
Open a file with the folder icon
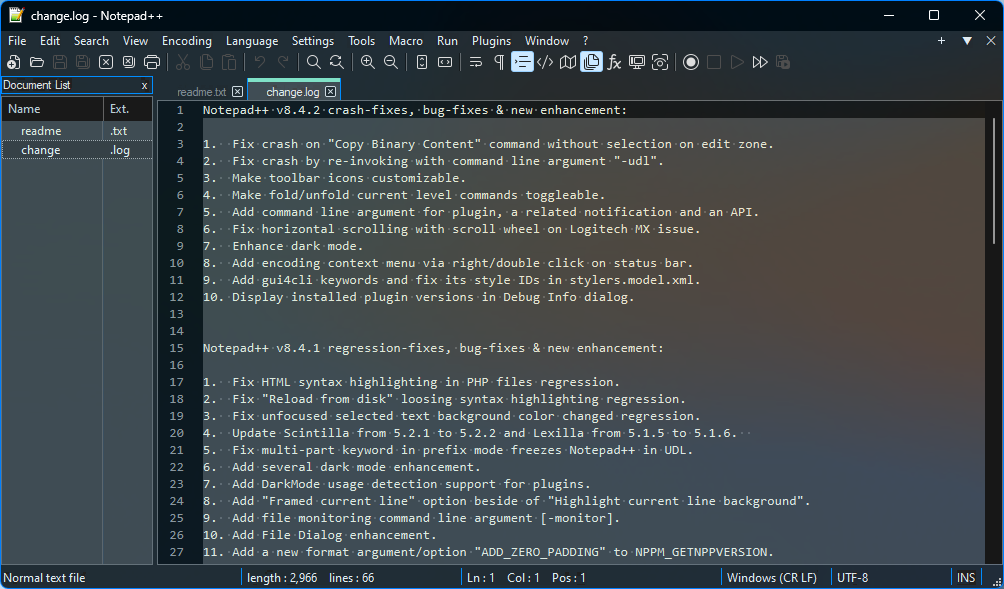click(x=36, y=62)
